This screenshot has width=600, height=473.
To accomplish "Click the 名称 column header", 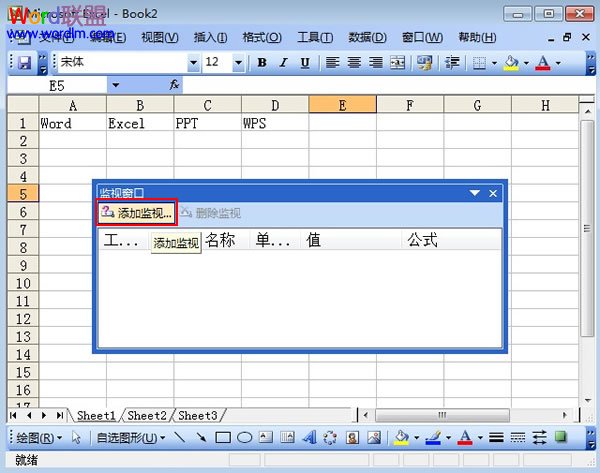I will [225, 240].
